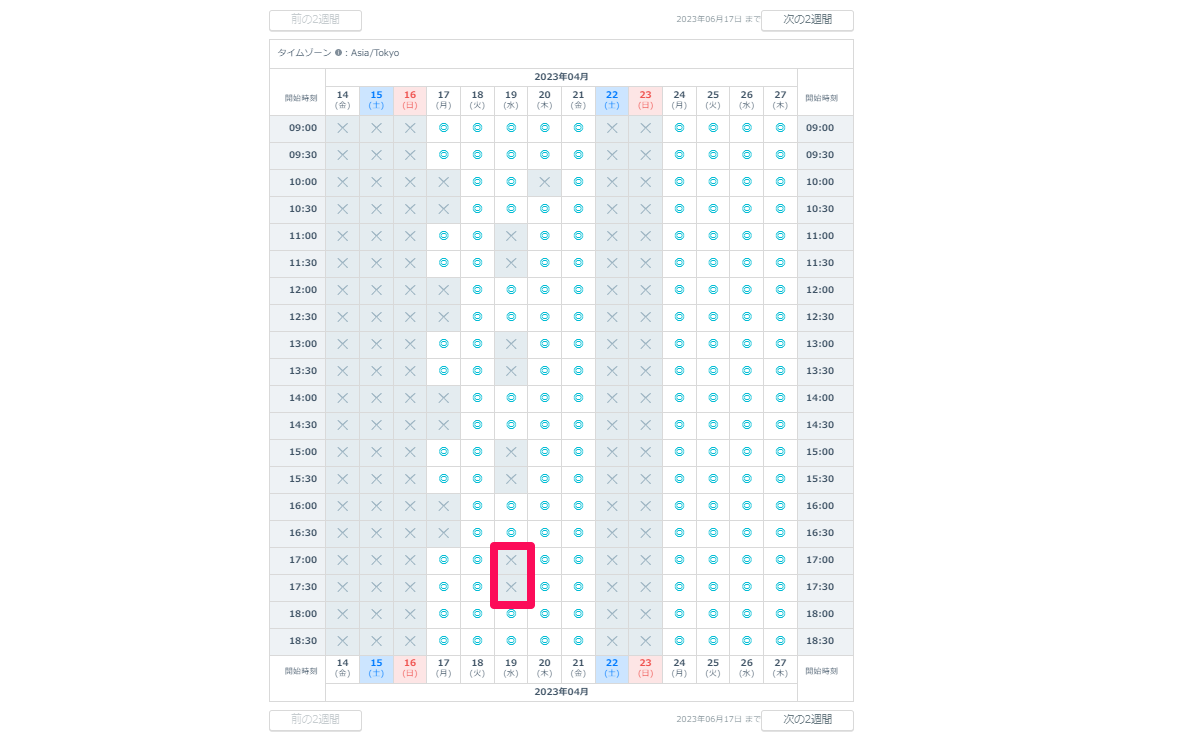The height and width of the screenshot is (733, 1187).
Task: Click the lower 前の2週間 button
Action: pos(315,719)
